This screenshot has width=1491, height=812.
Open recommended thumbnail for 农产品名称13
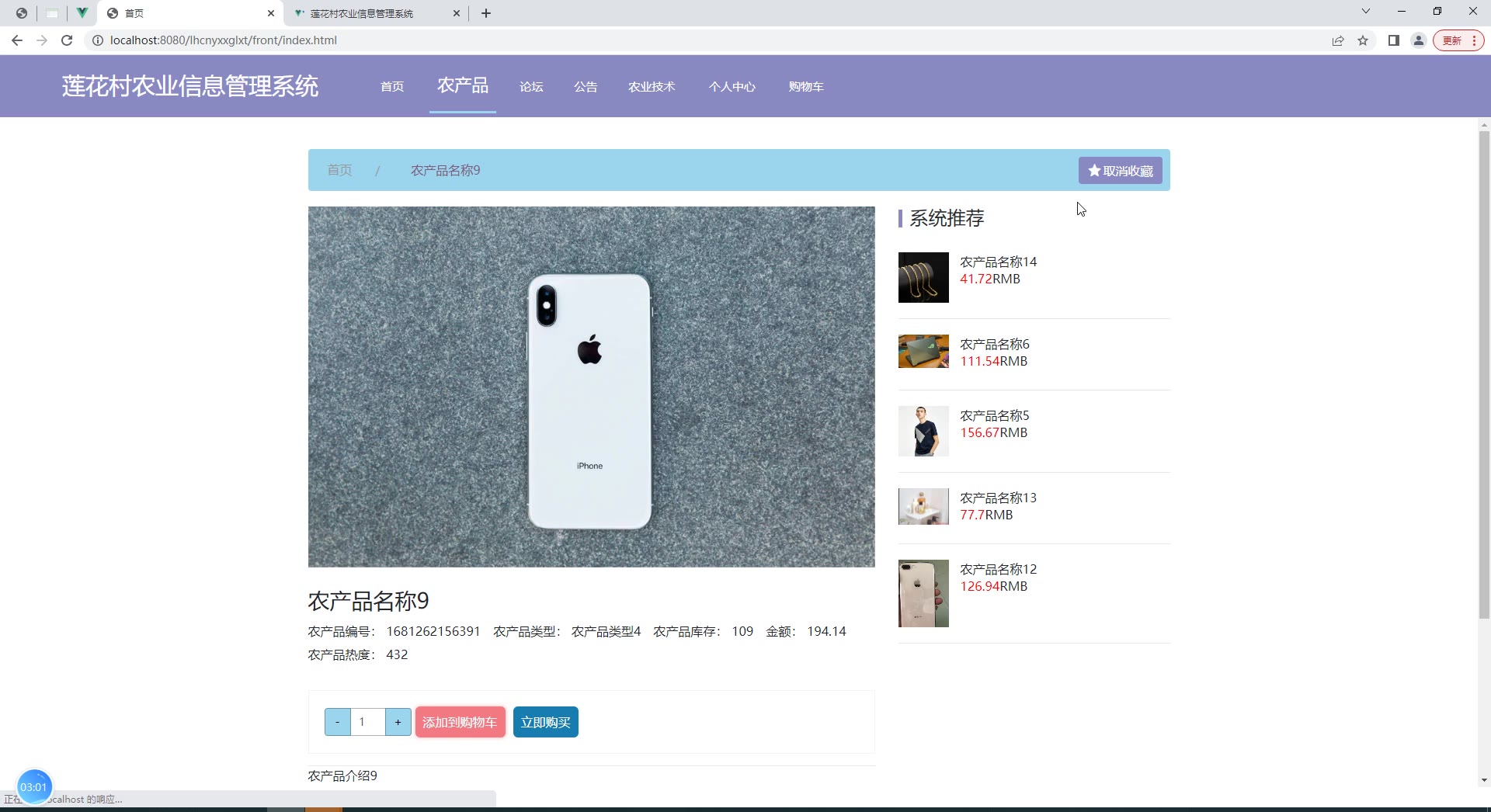pos(923,506)
